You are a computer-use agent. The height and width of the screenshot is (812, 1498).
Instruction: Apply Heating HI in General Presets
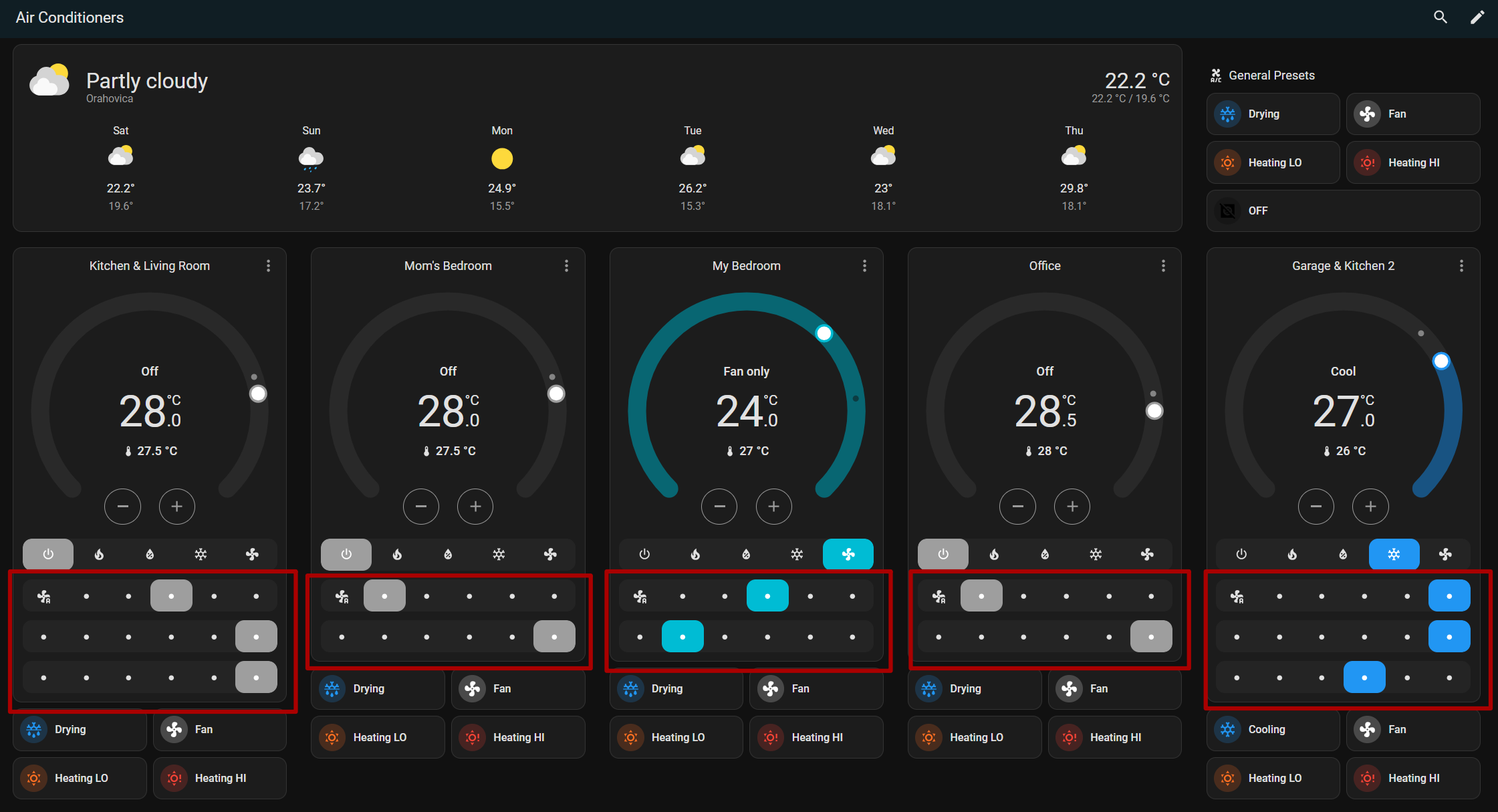(x=1413, y=162)
